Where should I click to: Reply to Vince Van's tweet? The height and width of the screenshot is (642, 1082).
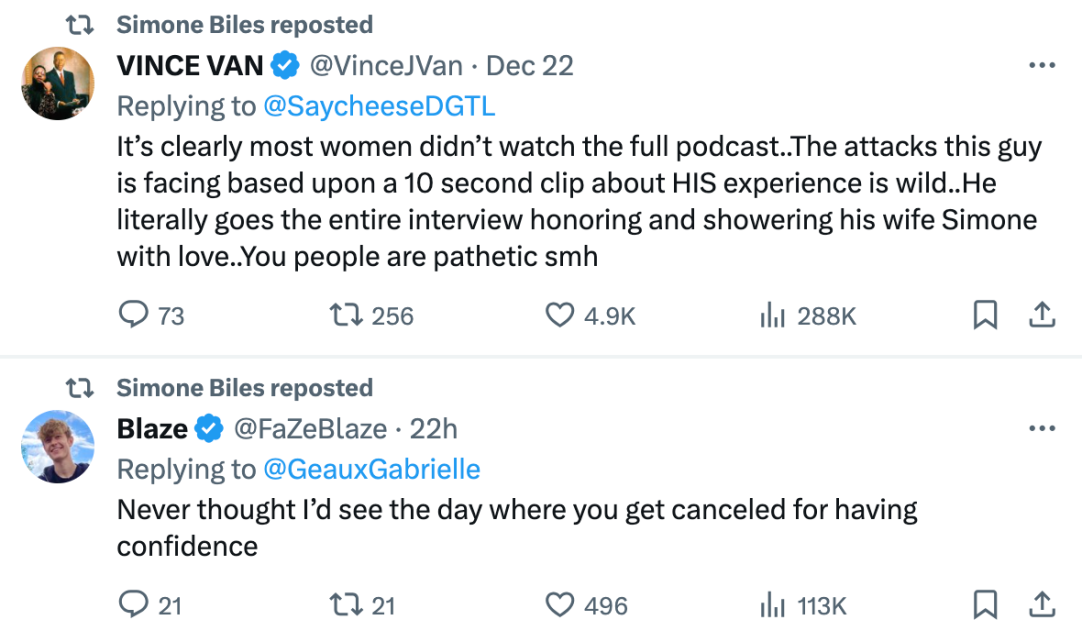[x=133, y=316]
